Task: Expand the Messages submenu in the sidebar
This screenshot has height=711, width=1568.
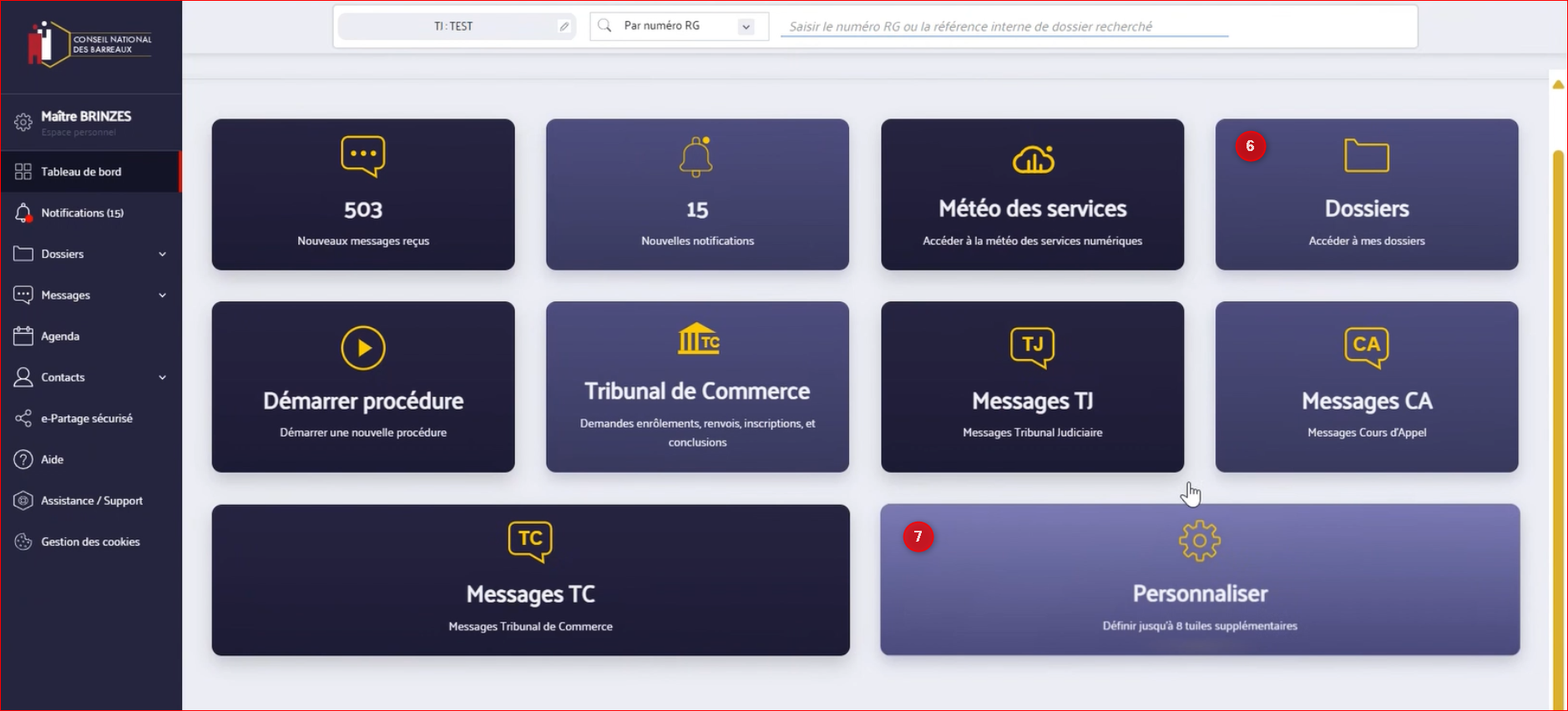Action: point(162,295)
